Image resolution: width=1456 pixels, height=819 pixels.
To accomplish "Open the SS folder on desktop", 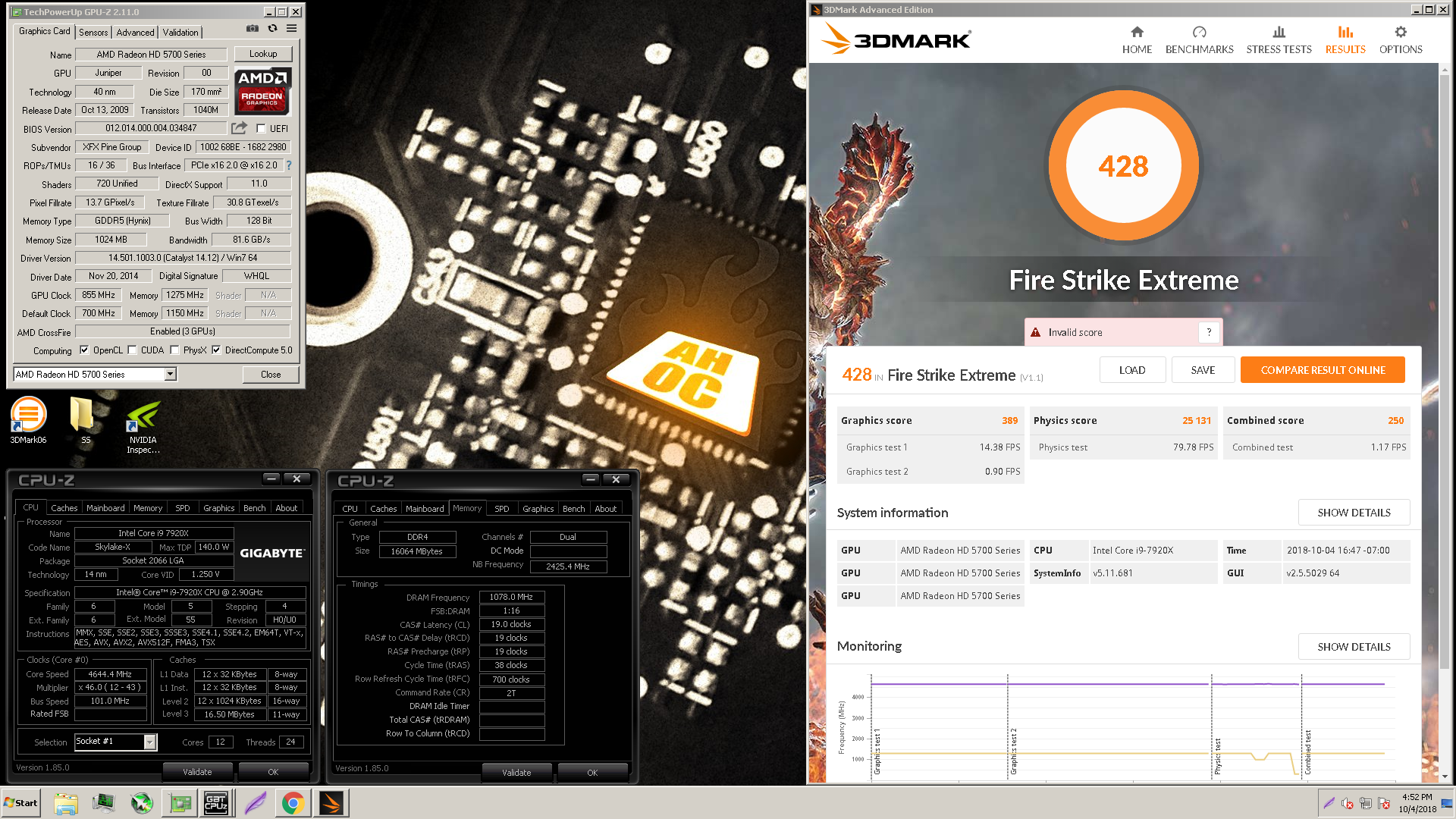I will click(x=82, y=421).
